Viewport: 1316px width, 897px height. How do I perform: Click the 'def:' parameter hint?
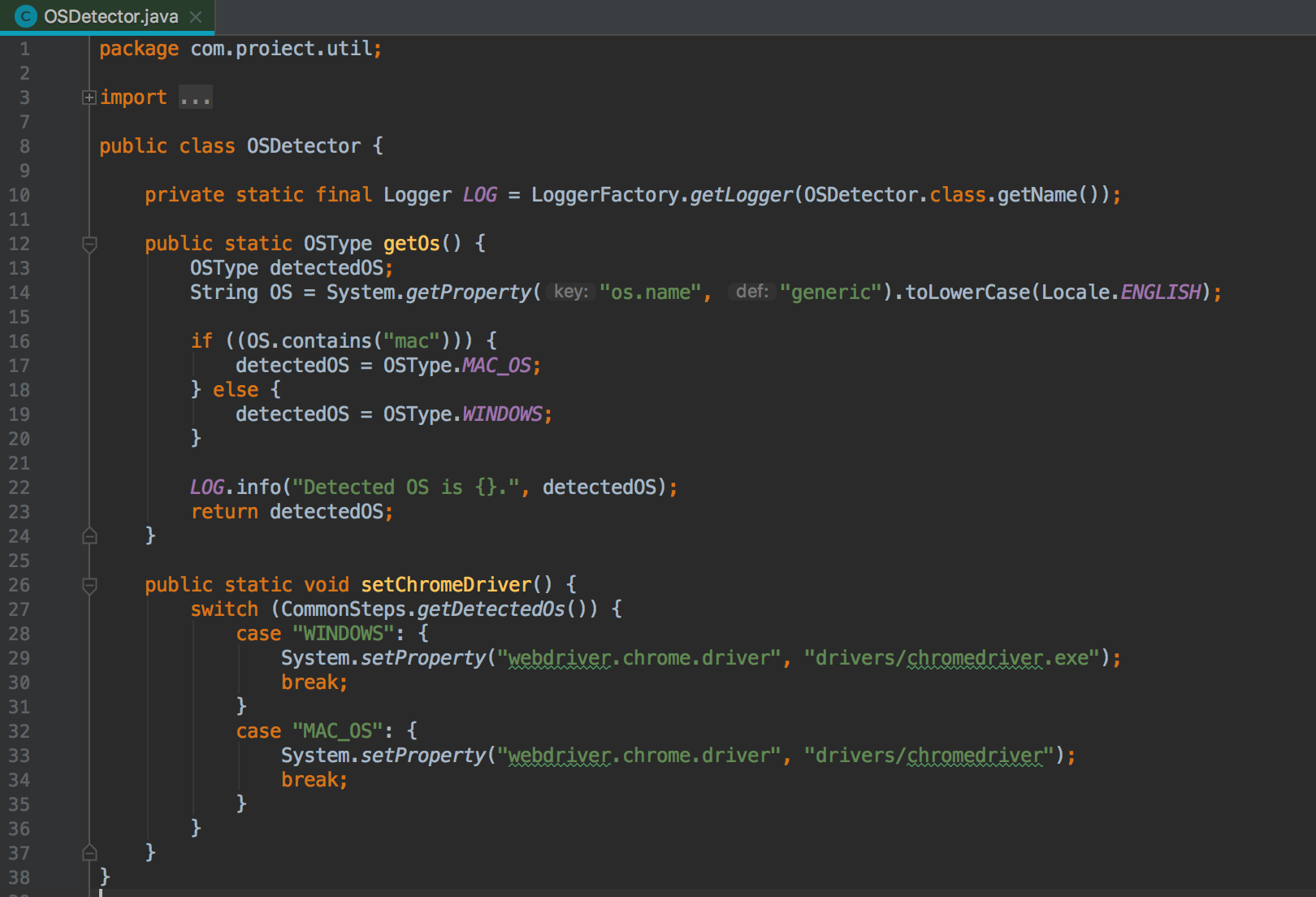tap(751, 292)
